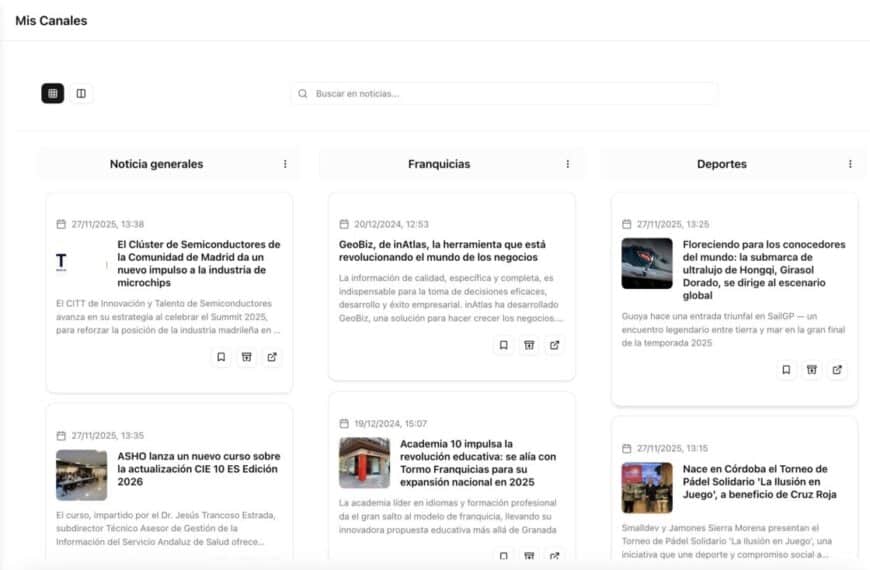Select the 'Franquicias' column header

click(x=439, y=164)
